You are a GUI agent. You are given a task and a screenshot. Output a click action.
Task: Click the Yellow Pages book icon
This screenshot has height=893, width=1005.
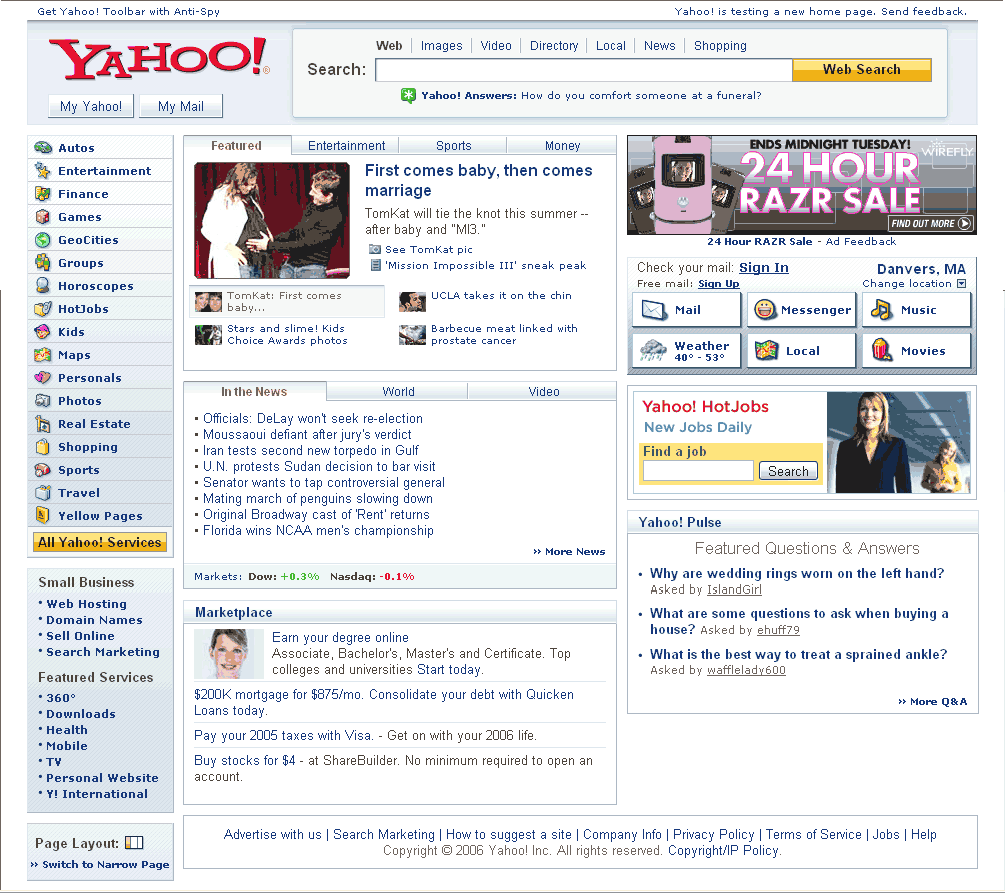[43, 515]
